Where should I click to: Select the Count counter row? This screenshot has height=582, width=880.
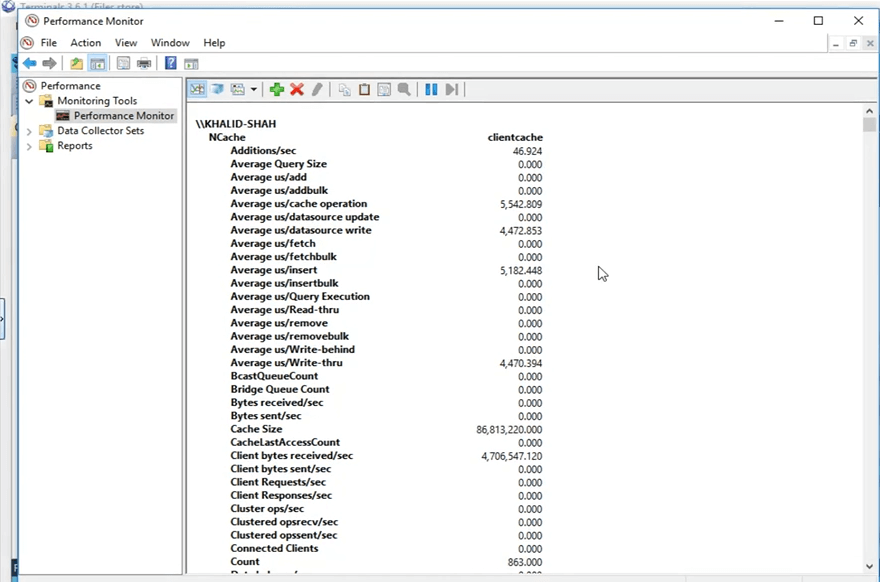(x=245, y=562)
